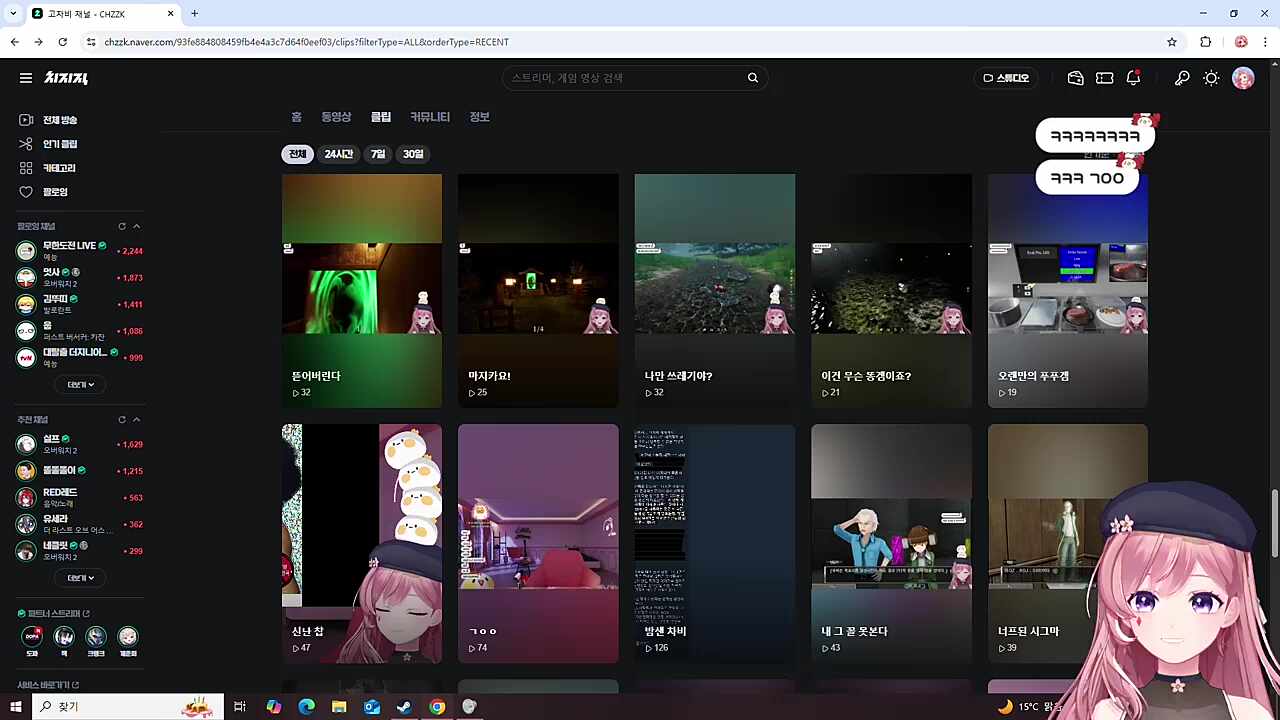The width and height of the screenshot is (1280, 720).
Task: Collapse the 추천 채널 section
Action: [x=137, y=420]
